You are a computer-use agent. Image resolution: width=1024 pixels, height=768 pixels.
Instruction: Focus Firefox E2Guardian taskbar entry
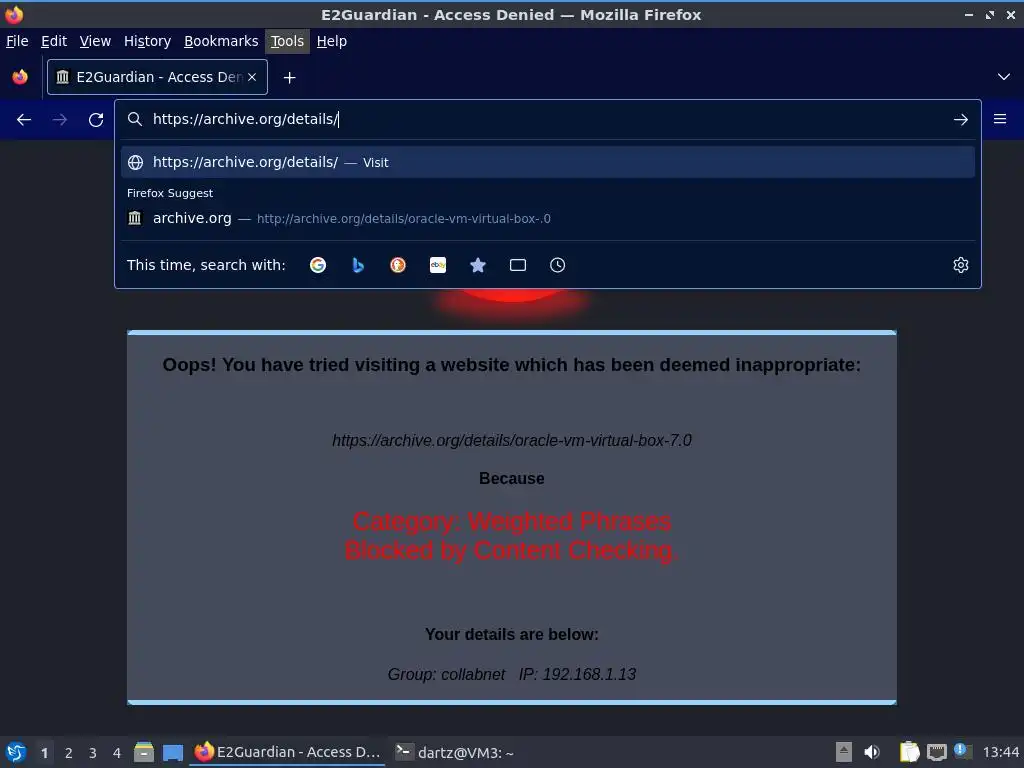(x=287, y=752)
